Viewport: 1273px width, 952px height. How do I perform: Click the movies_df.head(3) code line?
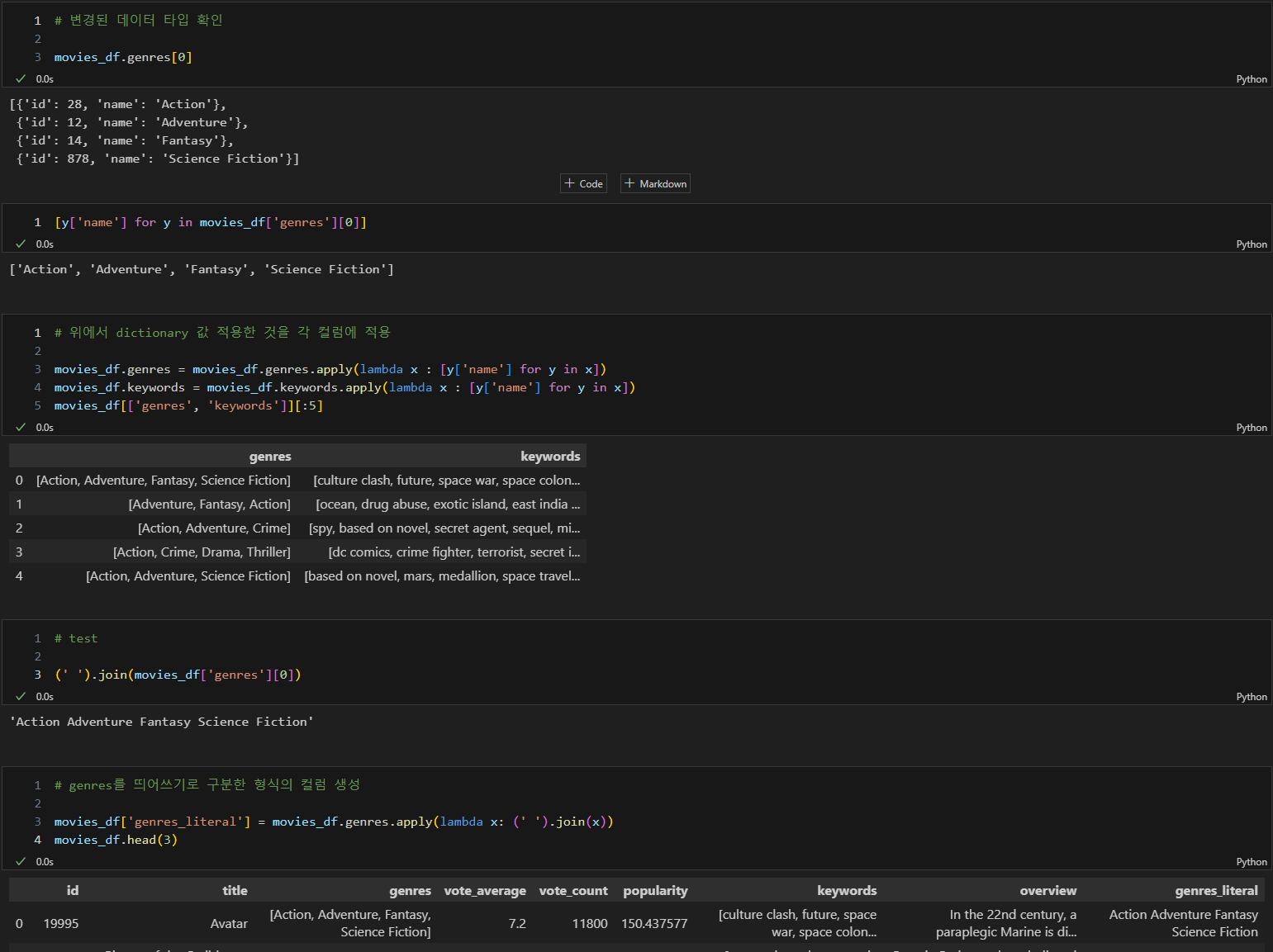[116, 840]
